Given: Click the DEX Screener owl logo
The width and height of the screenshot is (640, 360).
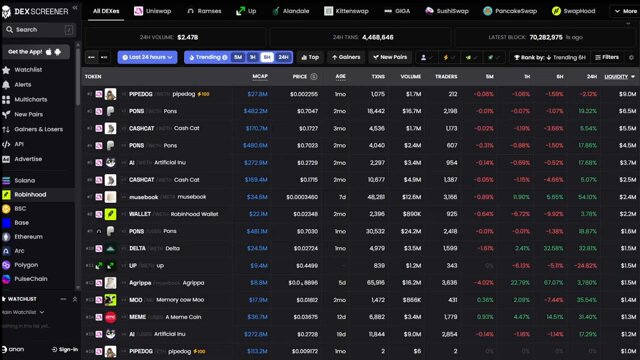Looking at the screenshot, I should pyautogui.click(x=6, y=11).
